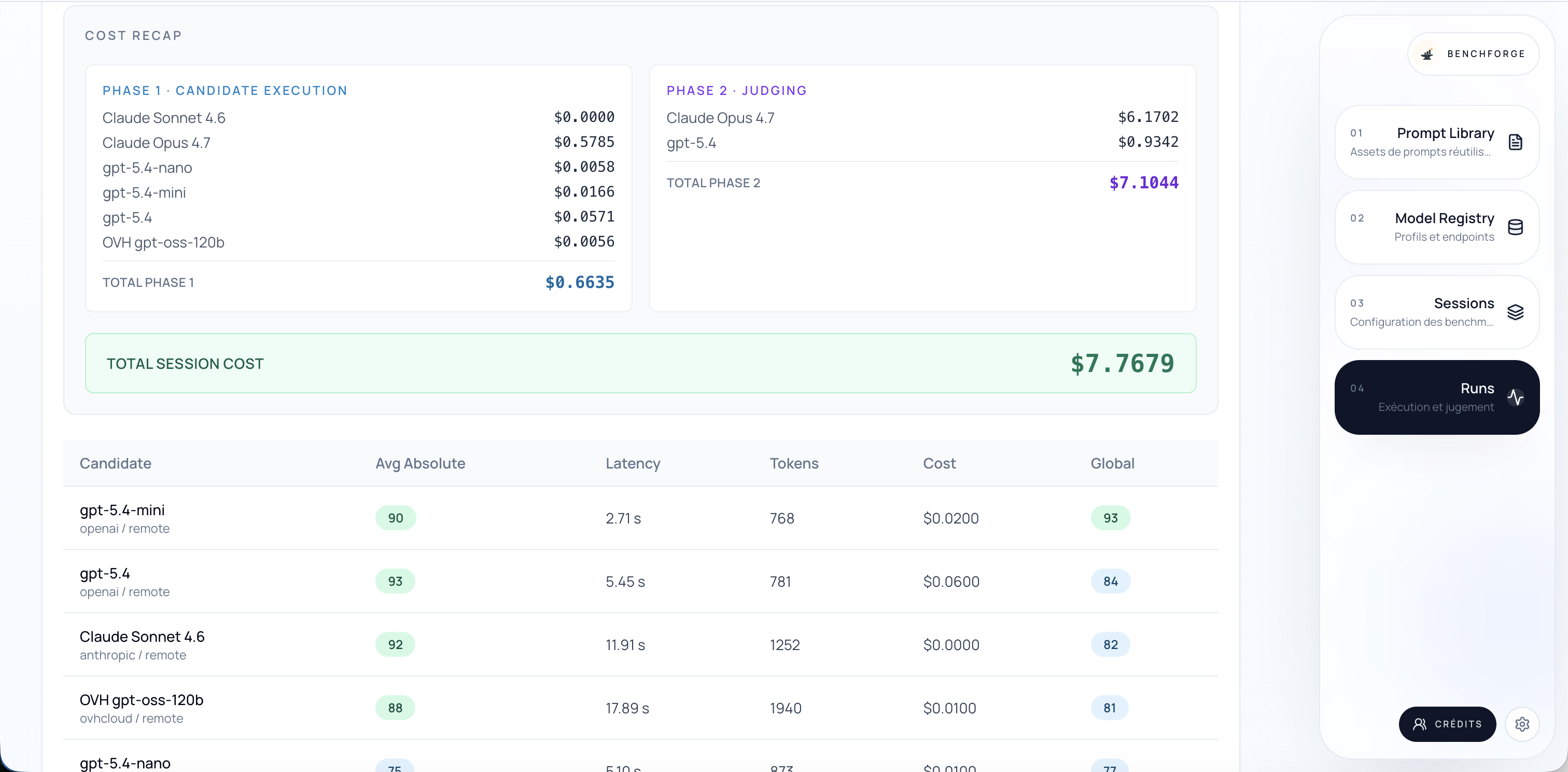
Task: Sort by the Avg Absolute column header
Action: pos(420,463)
